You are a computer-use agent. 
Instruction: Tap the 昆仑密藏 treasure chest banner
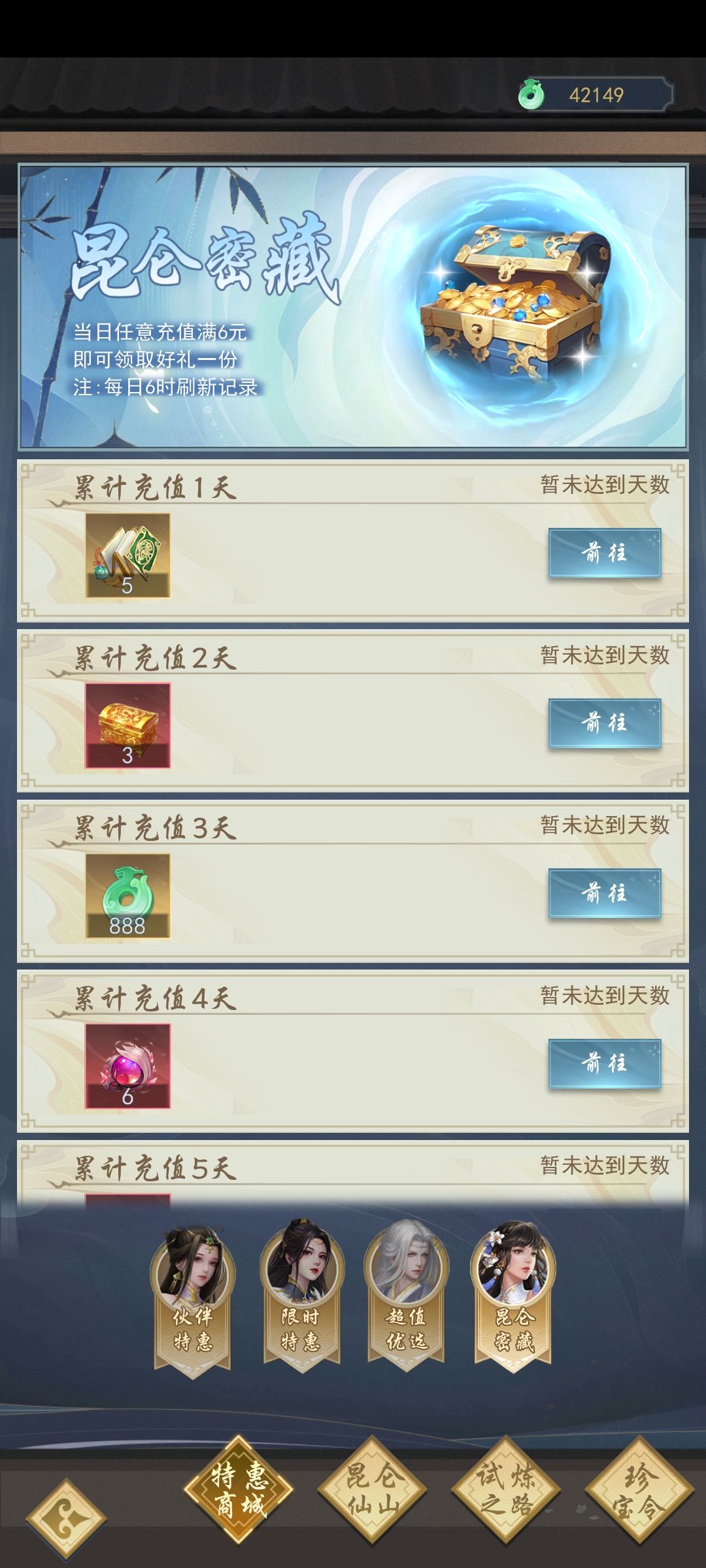(353, 306)
